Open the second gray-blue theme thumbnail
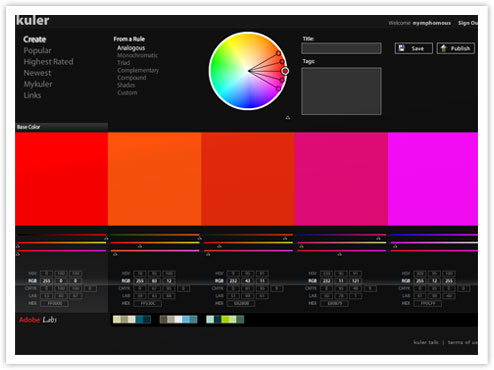Image resolution: width=494 pixels, height=370 pixels. tap(178, 320)
